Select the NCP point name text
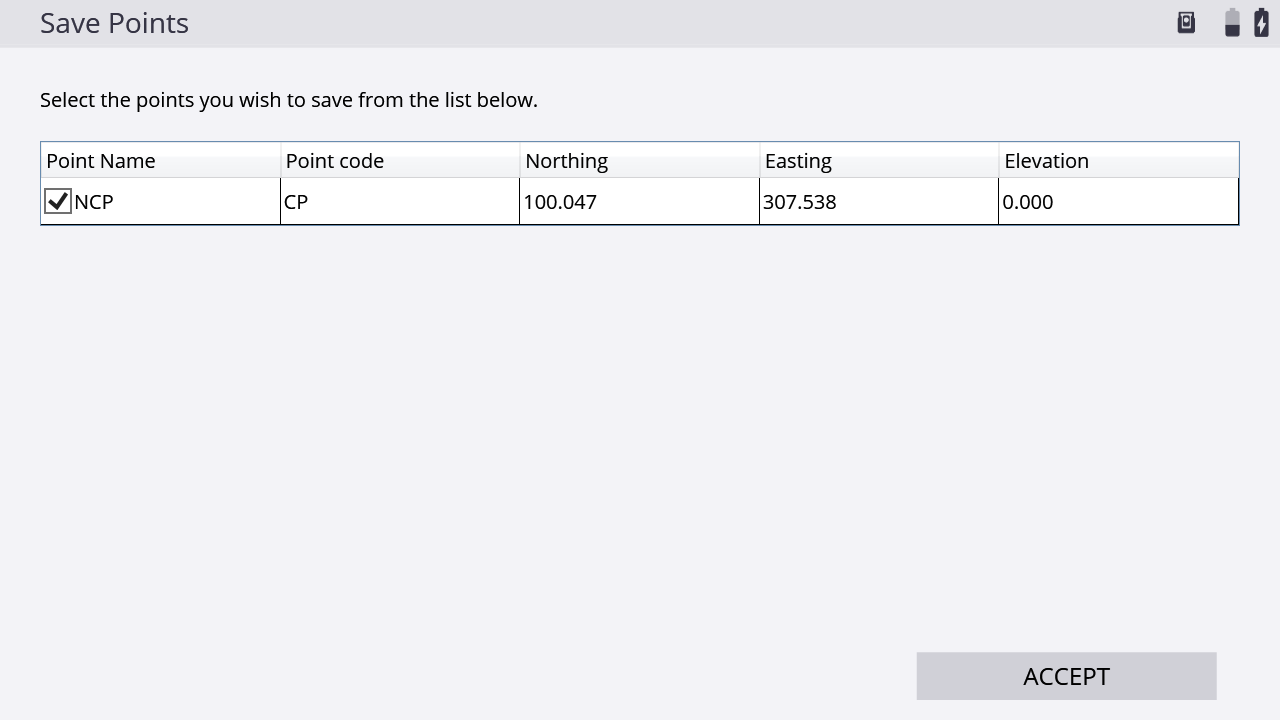 (x=94, y=202)
